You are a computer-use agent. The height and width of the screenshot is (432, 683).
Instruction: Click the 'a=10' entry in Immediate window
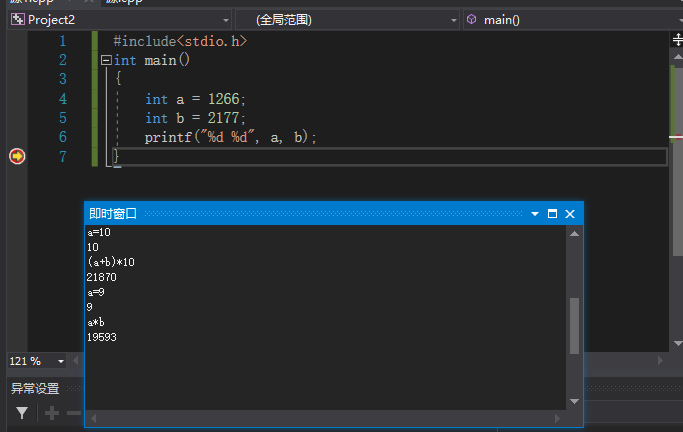tap(99, 232)
